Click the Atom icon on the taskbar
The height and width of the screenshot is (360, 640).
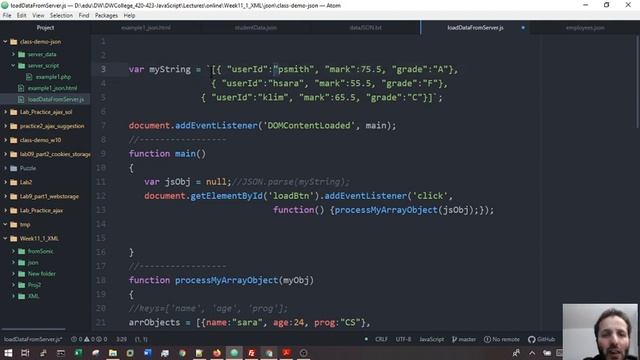click(234, 353)
